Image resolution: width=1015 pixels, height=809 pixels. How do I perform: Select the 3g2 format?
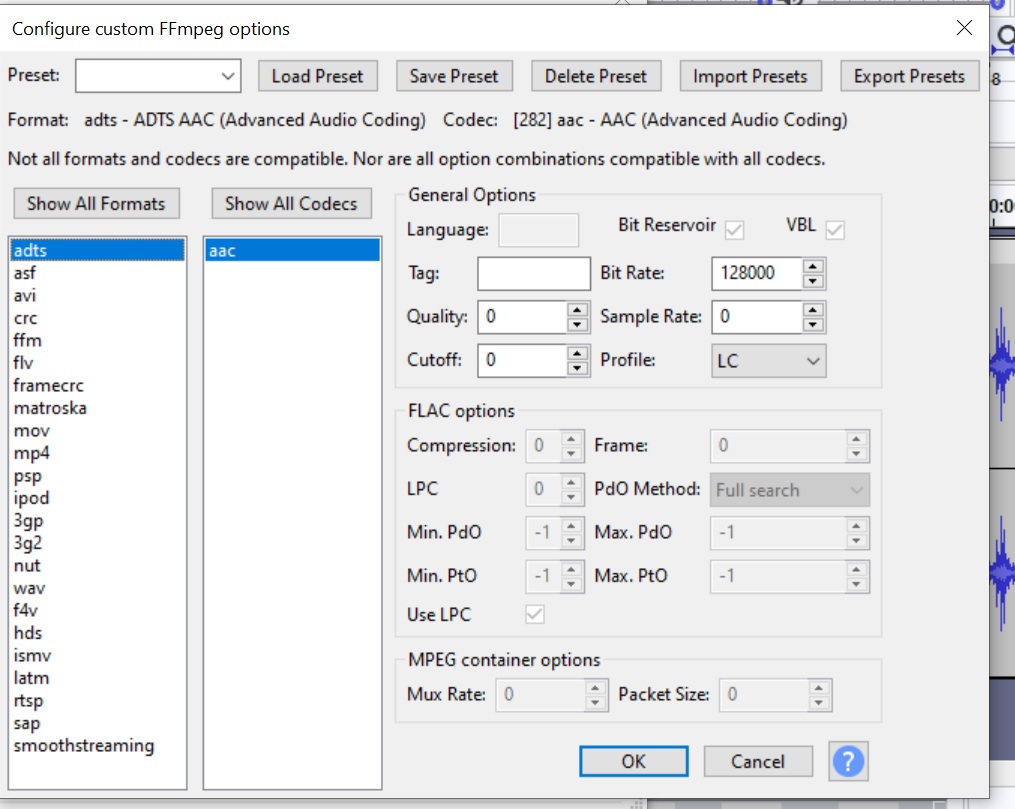click(x=97, y=543)
